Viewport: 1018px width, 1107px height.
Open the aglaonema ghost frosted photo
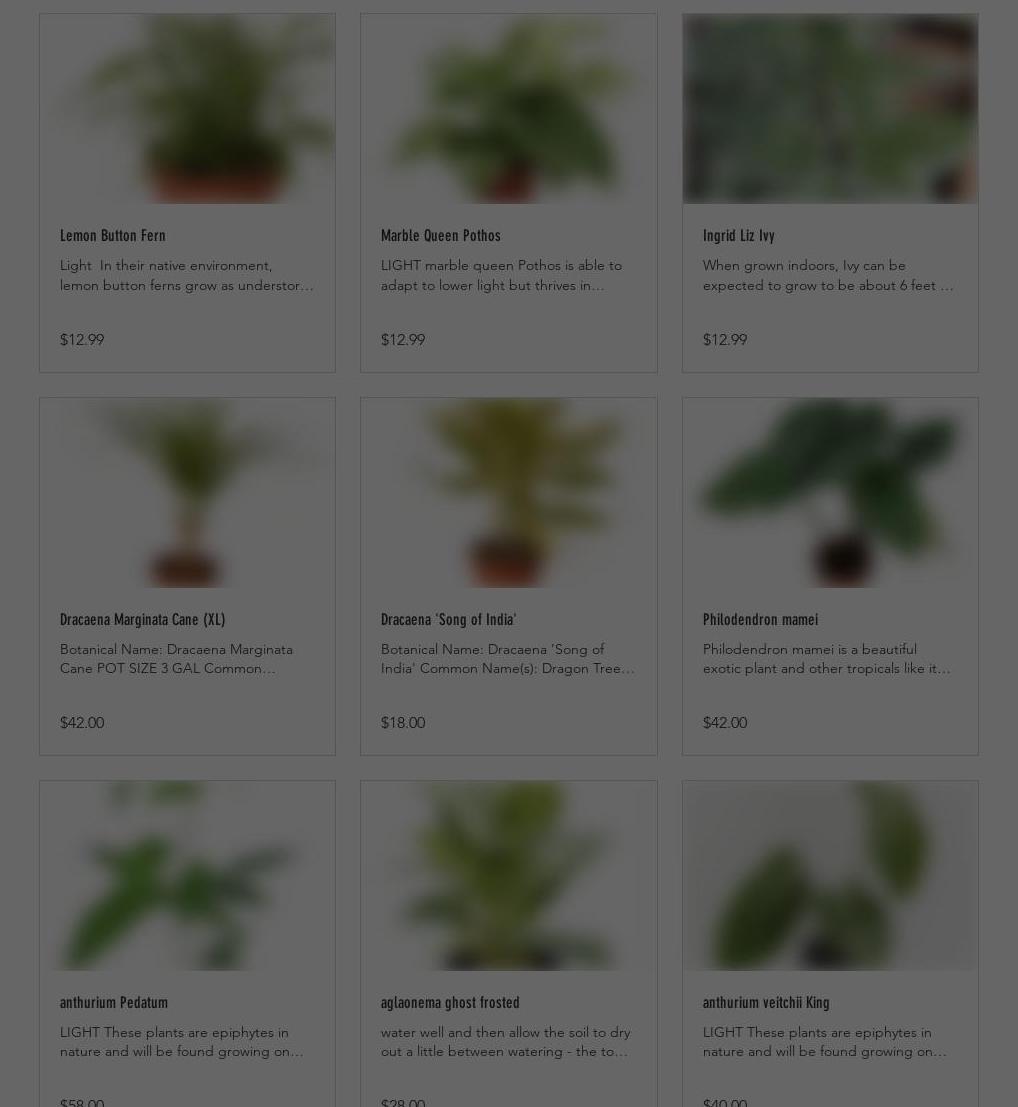[508, 875]
